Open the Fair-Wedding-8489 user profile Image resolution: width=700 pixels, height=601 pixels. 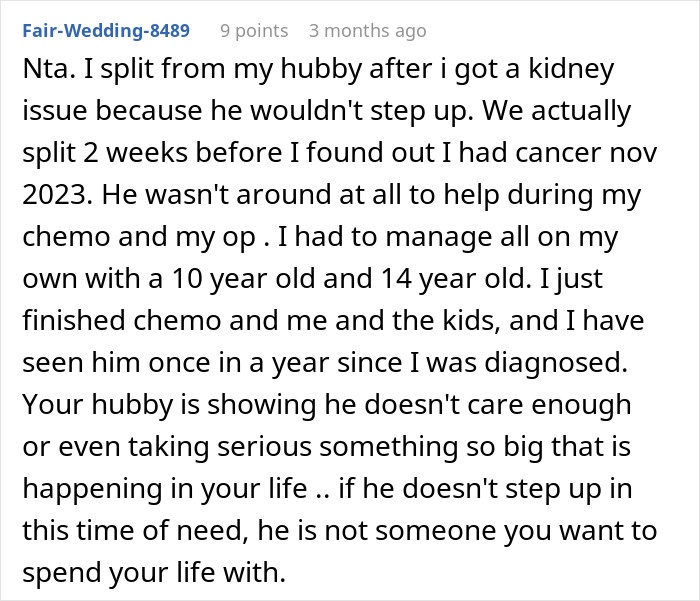pos(104,31)
